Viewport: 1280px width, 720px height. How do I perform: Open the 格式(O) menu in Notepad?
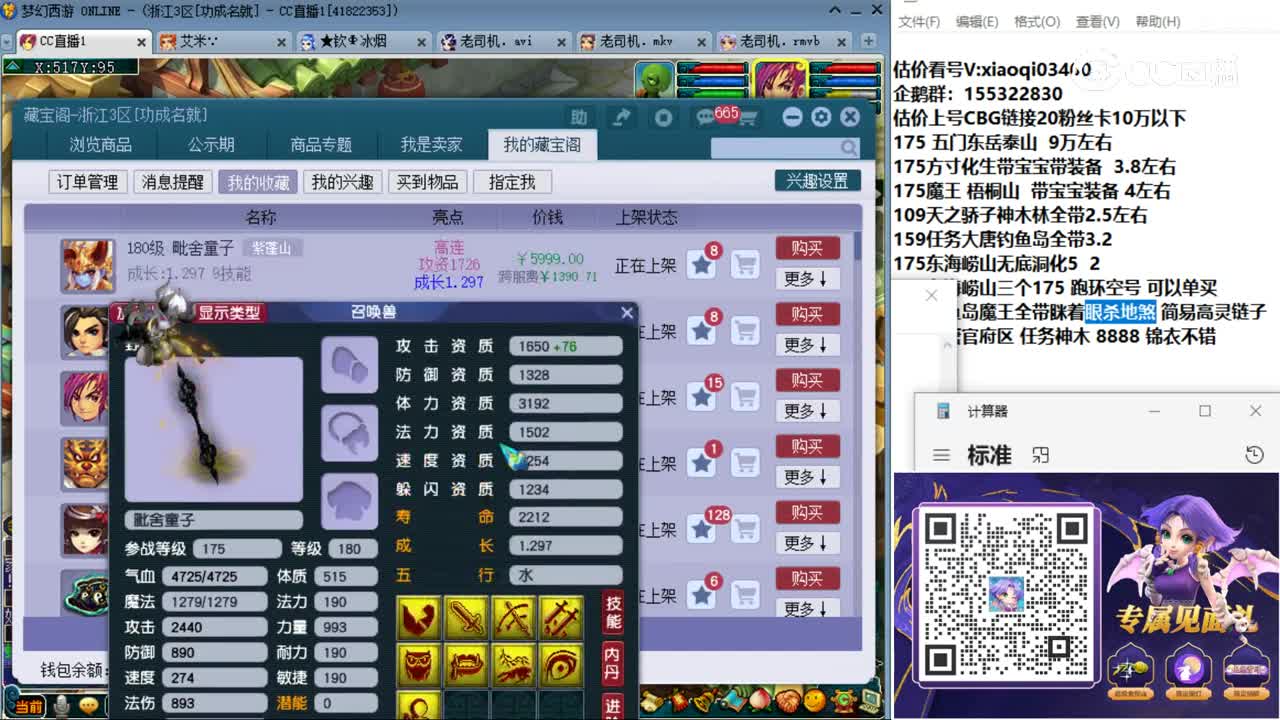[x=1035, y=22]
